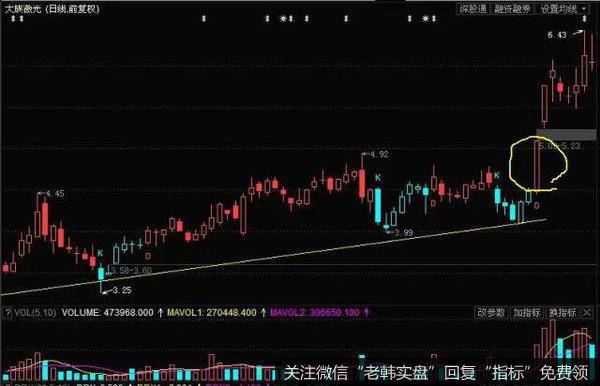Click the 3.58-3.60 gap price label
This screenshot has height=386, width=600.
click(x=131, y=270)
